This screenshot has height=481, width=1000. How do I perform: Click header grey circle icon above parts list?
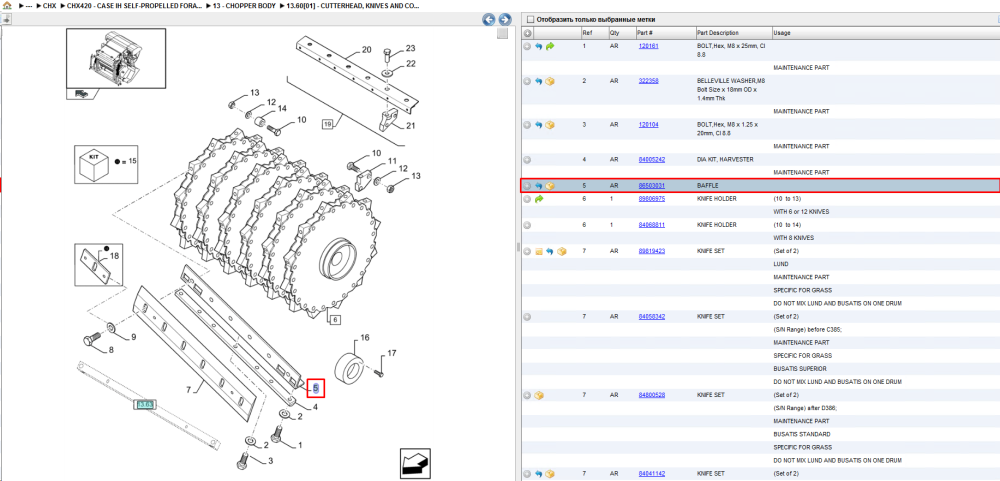[527, 33]
